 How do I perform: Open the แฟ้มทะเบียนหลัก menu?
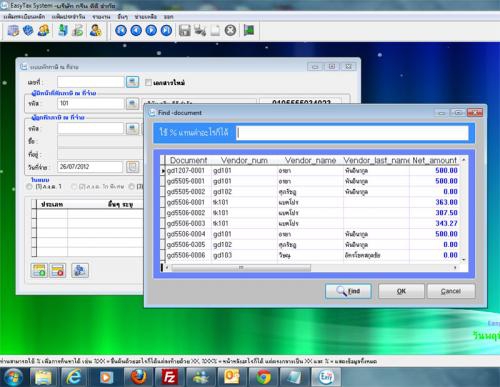click(x=24, y=16)
